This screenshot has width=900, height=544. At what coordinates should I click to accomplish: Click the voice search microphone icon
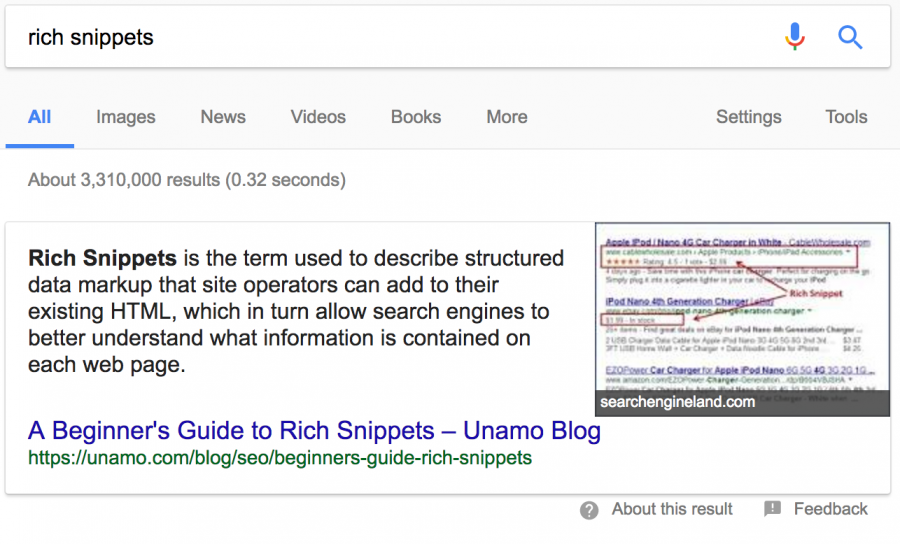(x=795, y=37)
